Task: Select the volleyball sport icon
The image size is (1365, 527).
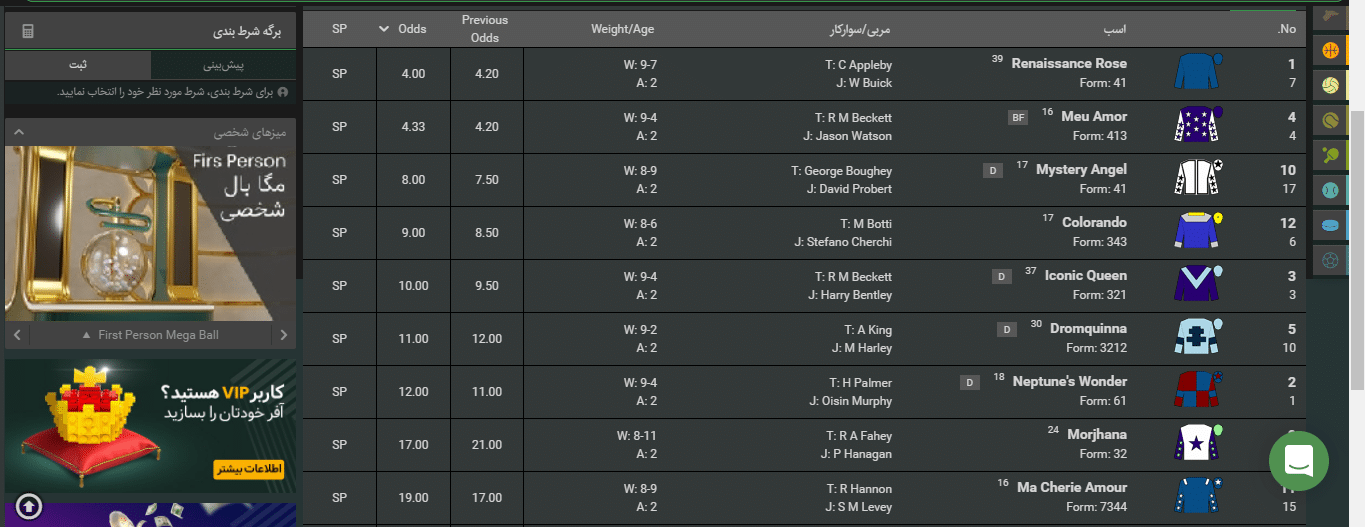Action: (x=1331, y=85)
